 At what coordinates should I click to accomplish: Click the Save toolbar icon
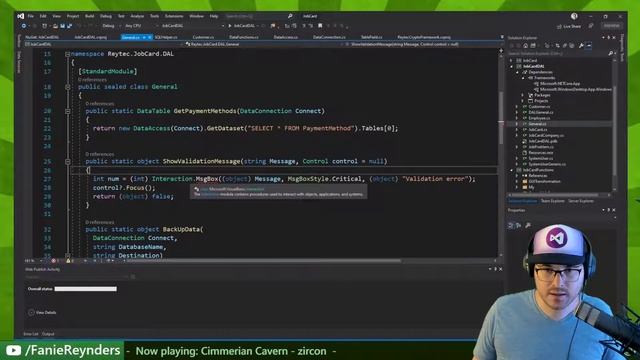(x=62, y=26)
